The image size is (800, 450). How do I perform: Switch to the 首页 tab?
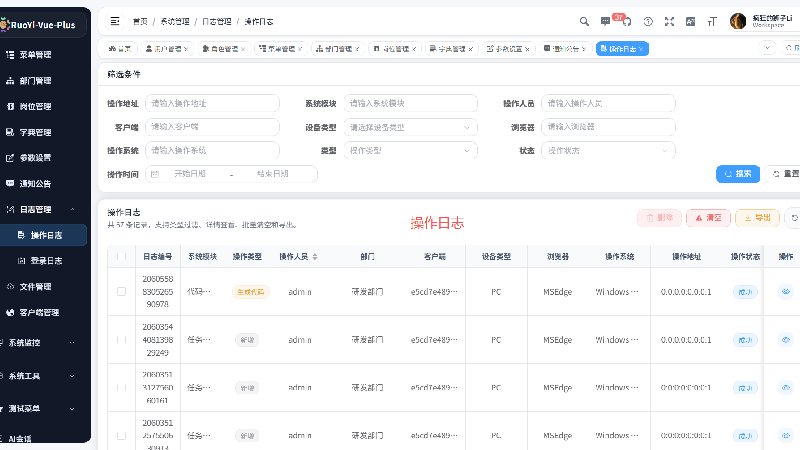(120, 48)
